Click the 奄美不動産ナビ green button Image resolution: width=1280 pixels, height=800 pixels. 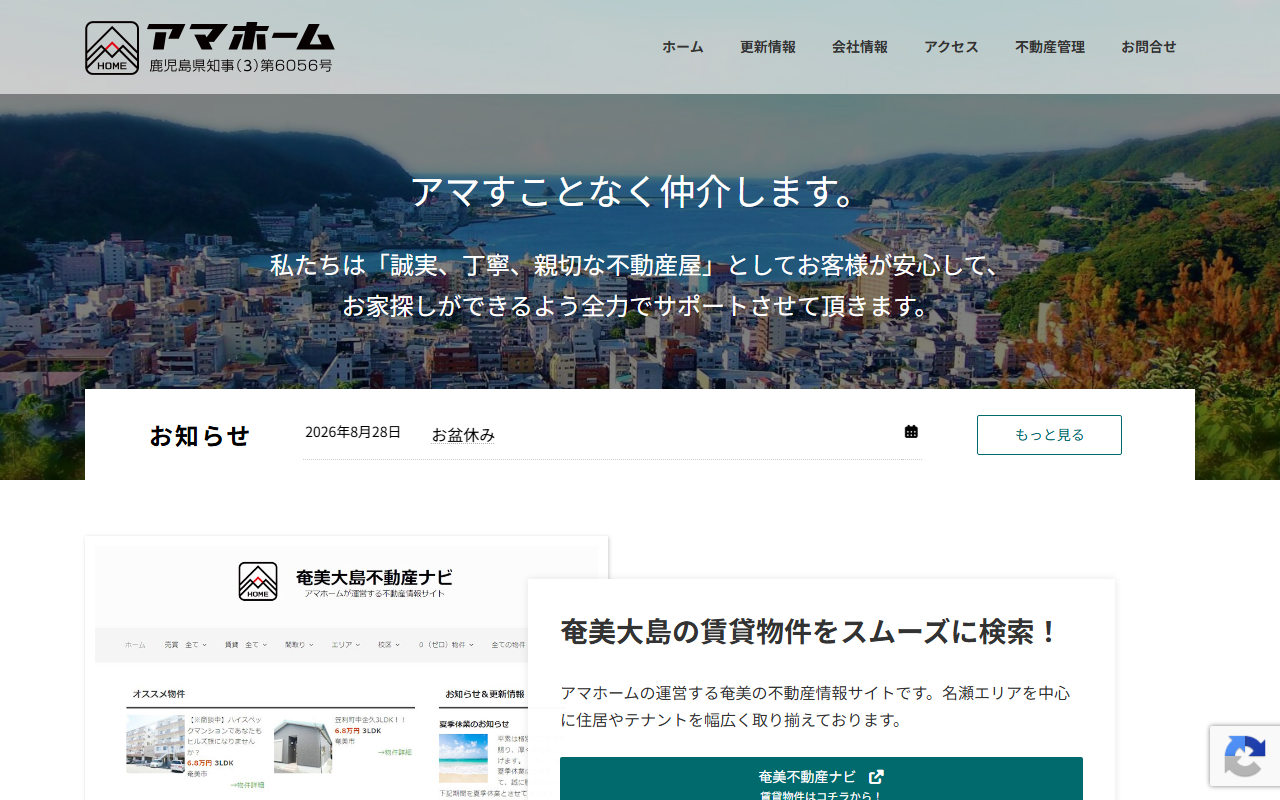821,779
